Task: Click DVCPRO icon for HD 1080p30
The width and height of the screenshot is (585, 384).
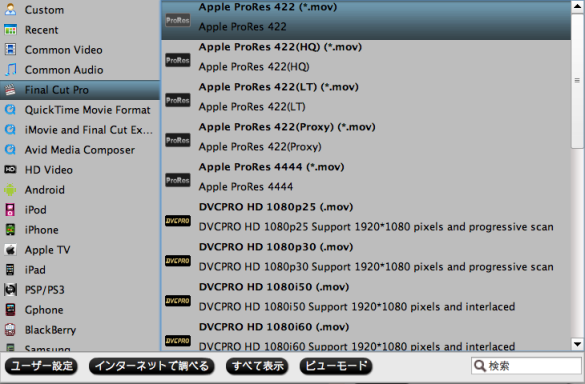Action: pyautogui.click(x=178, y=260)
